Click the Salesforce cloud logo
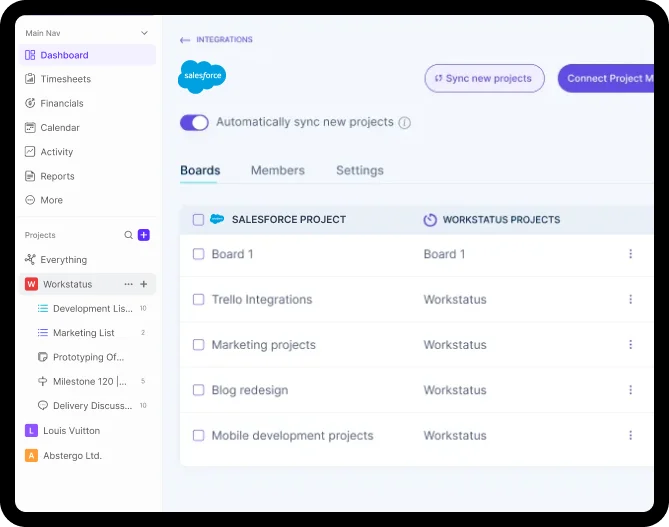669x527 pixels. click(x=202, y=77)
